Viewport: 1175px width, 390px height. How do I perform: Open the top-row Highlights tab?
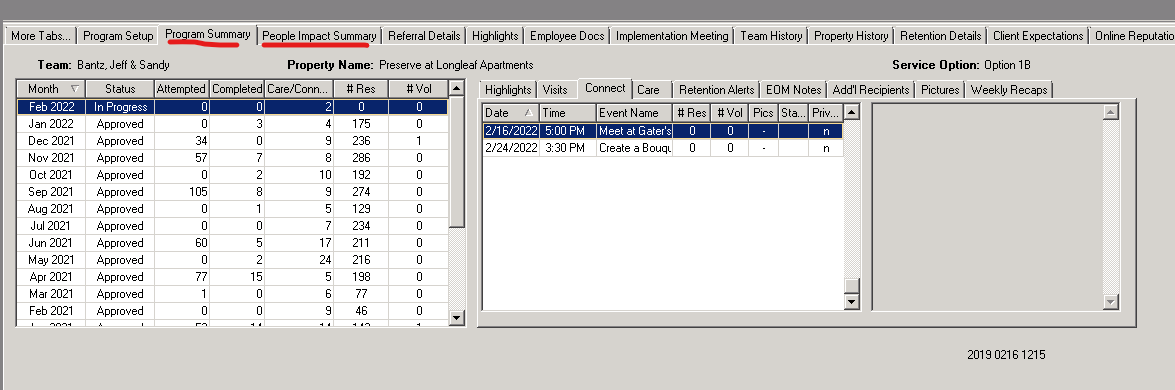click(495, 36)
